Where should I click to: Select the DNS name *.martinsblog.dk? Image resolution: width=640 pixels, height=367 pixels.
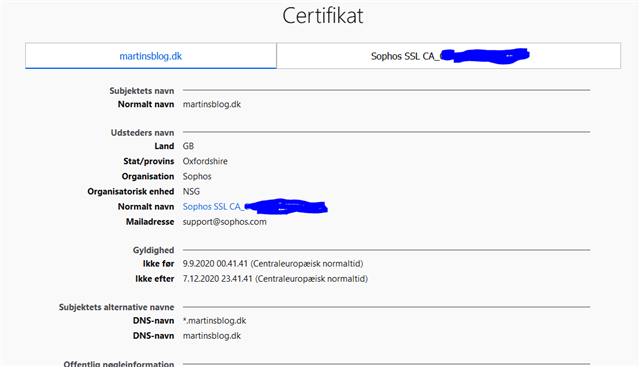[214, 320]
